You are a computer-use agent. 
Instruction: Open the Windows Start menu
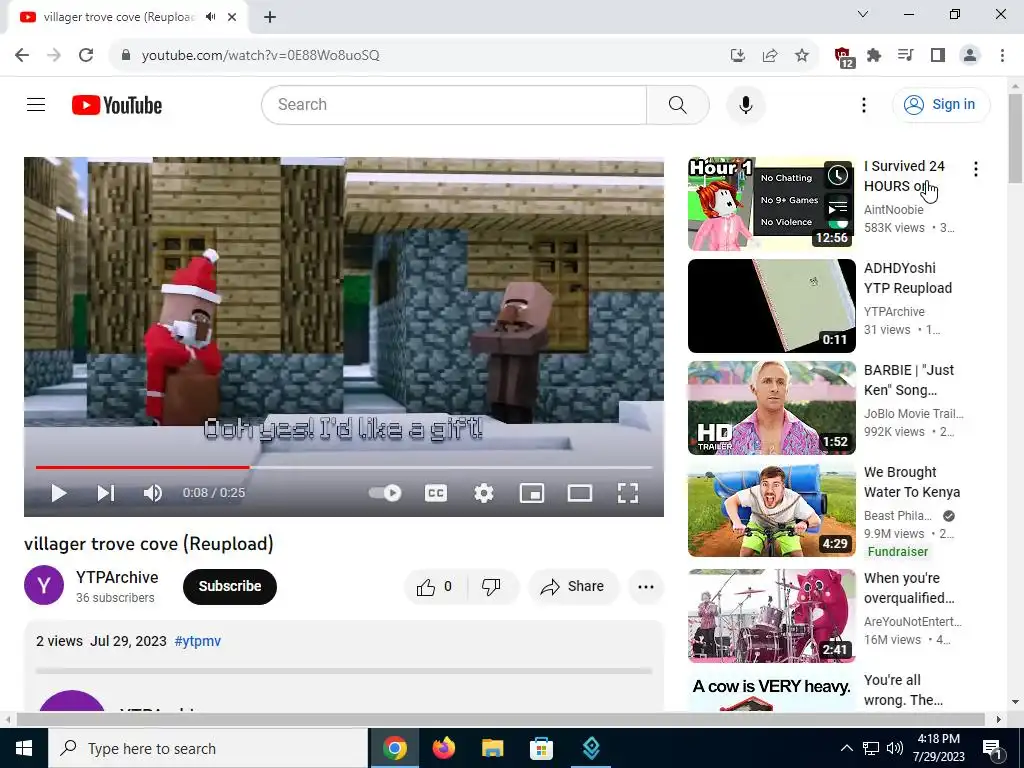pos(24,748)
